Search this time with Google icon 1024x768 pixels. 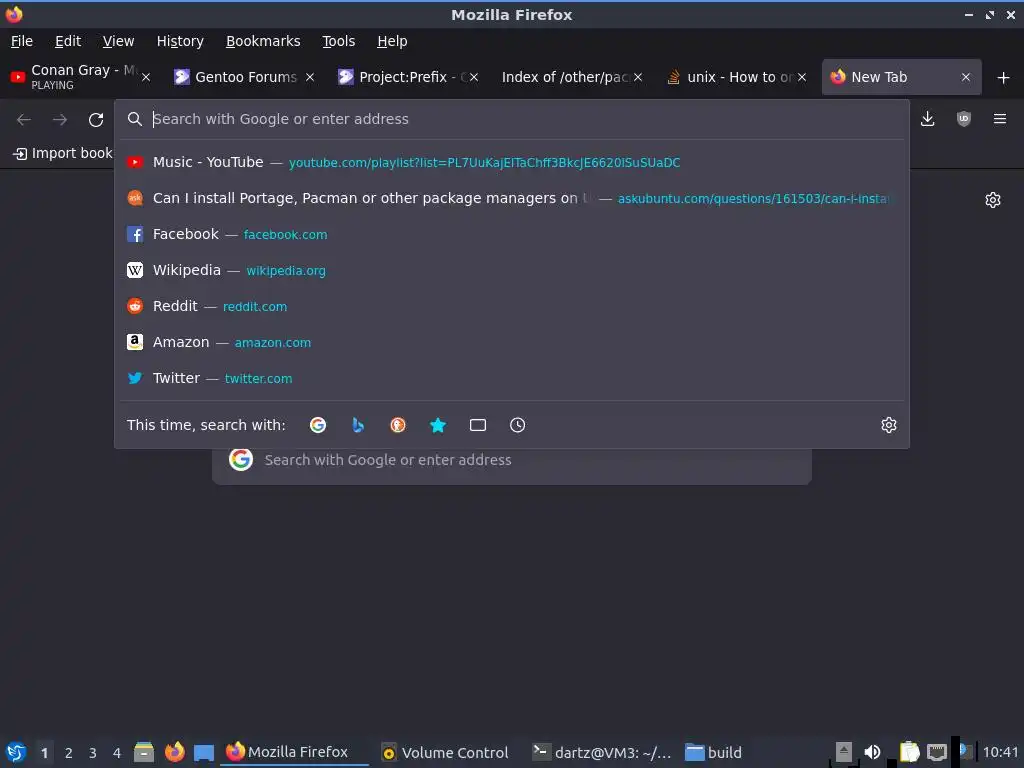[318, 425]
